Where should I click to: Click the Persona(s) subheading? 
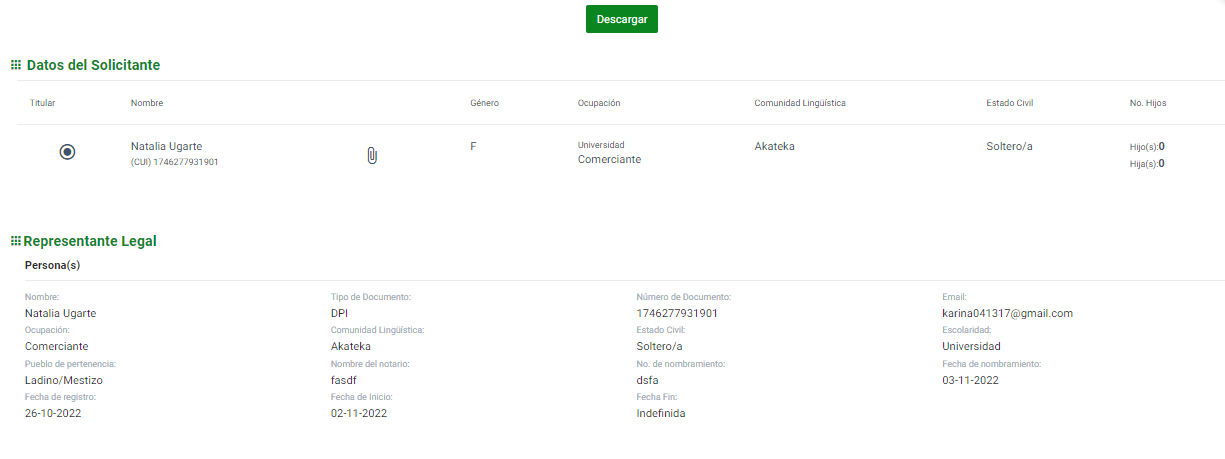[x=52, y=265]
